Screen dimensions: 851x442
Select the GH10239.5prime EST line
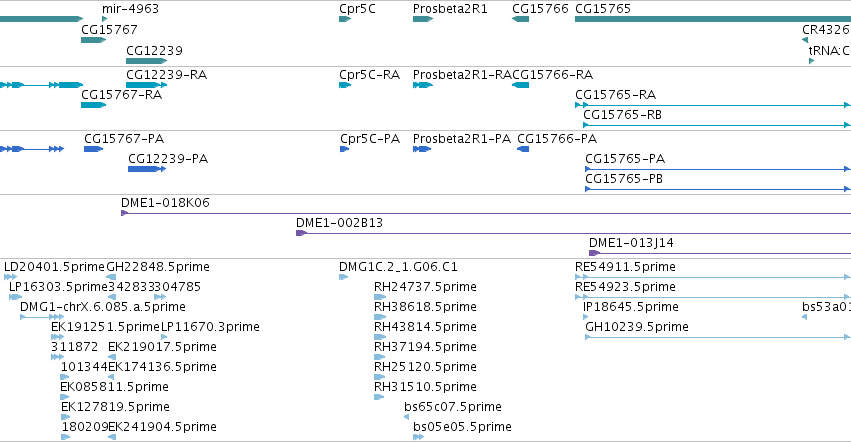[717, 337]
